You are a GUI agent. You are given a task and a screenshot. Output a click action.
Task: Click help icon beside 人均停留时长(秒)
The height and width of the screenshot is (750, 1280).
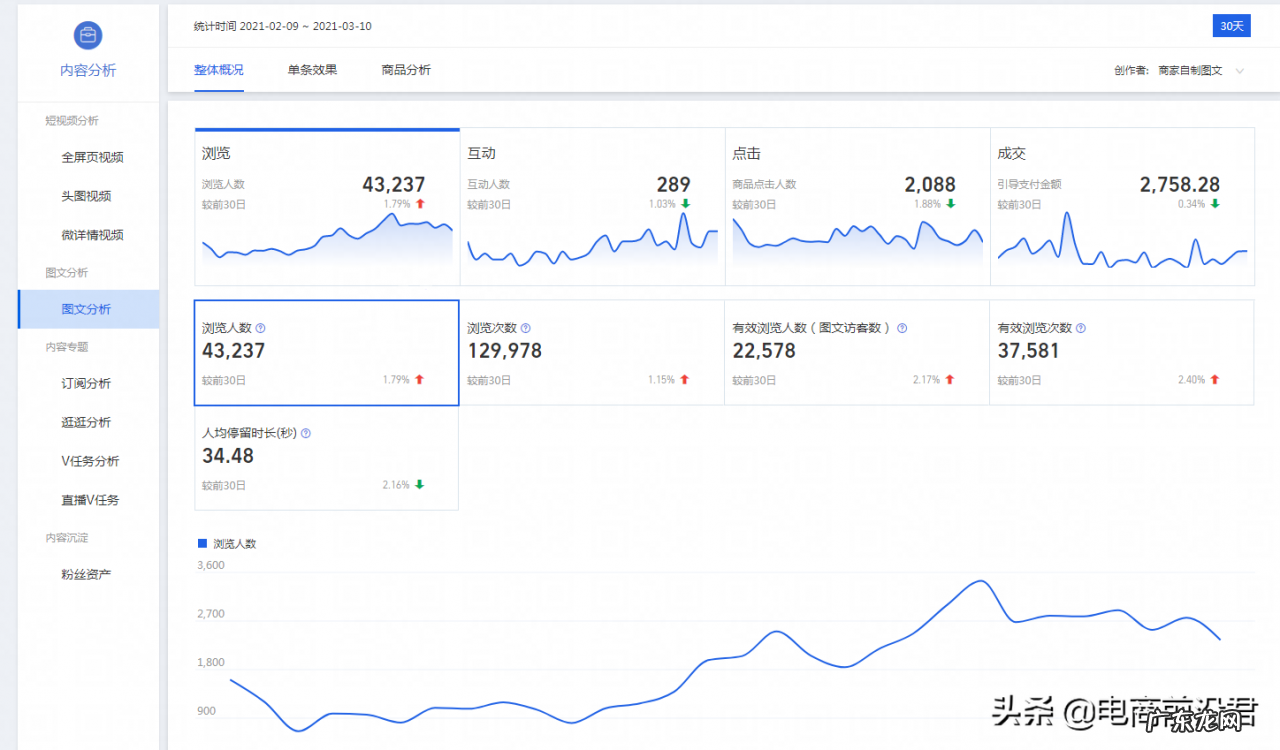tap(306, 434)
